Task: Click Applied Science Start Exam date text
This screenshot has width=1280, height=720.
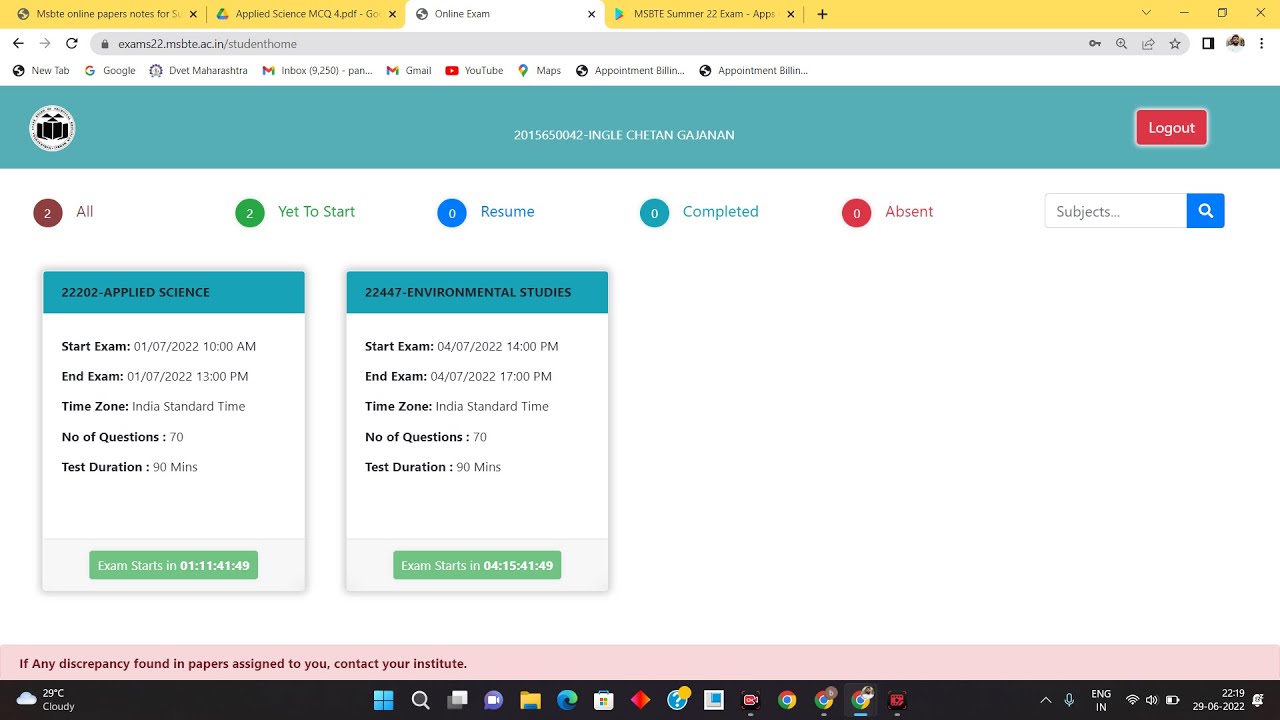Action: 195,346
